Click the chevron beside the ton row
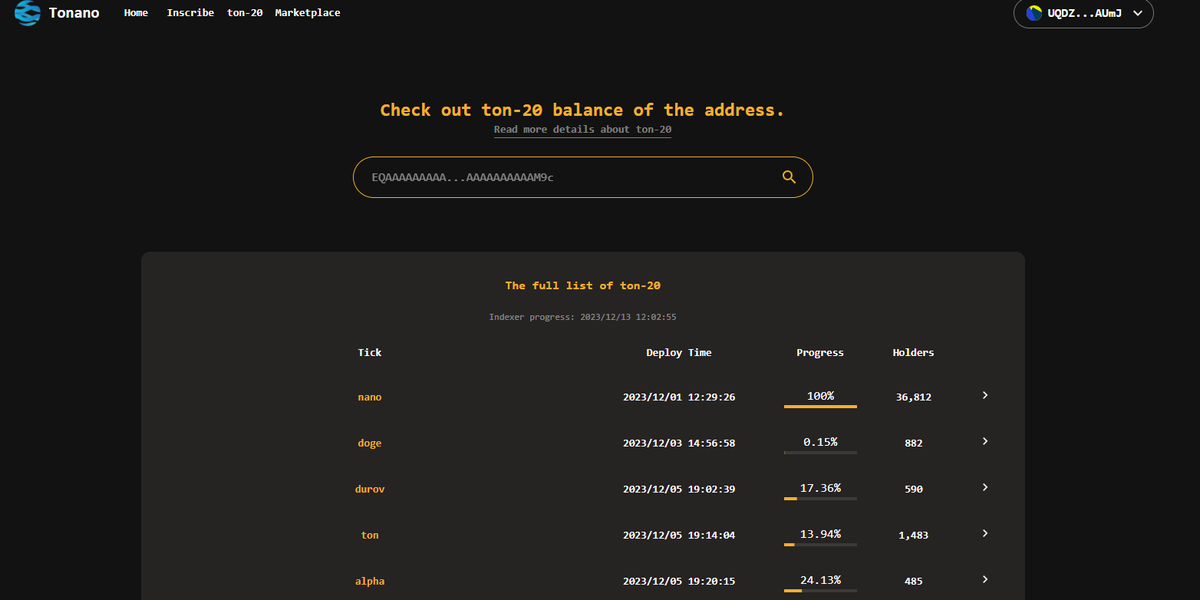The height and width of the screenshot is (600, 1200). 984,533
